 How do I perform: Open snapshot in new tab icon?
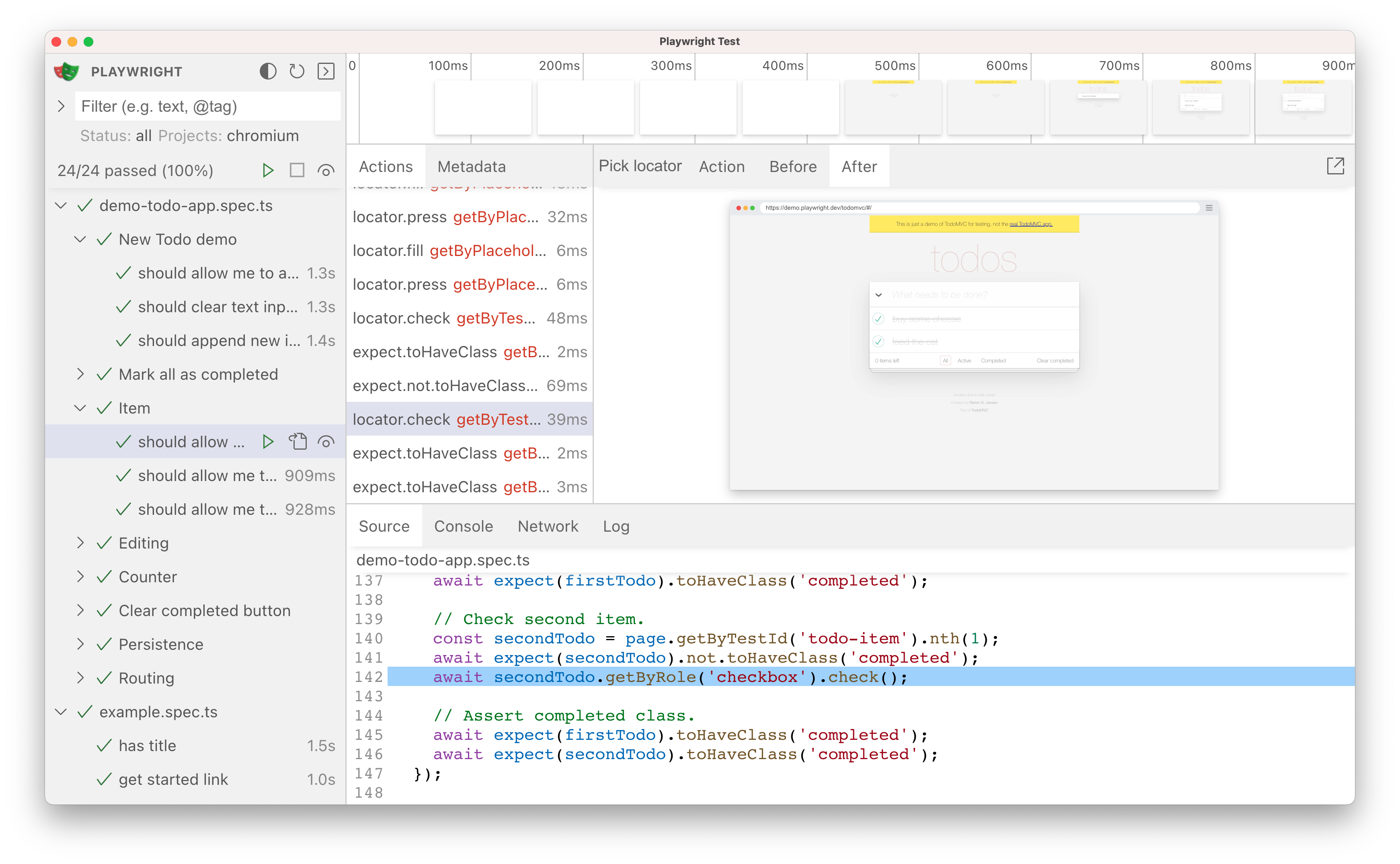click(1335, 166)
